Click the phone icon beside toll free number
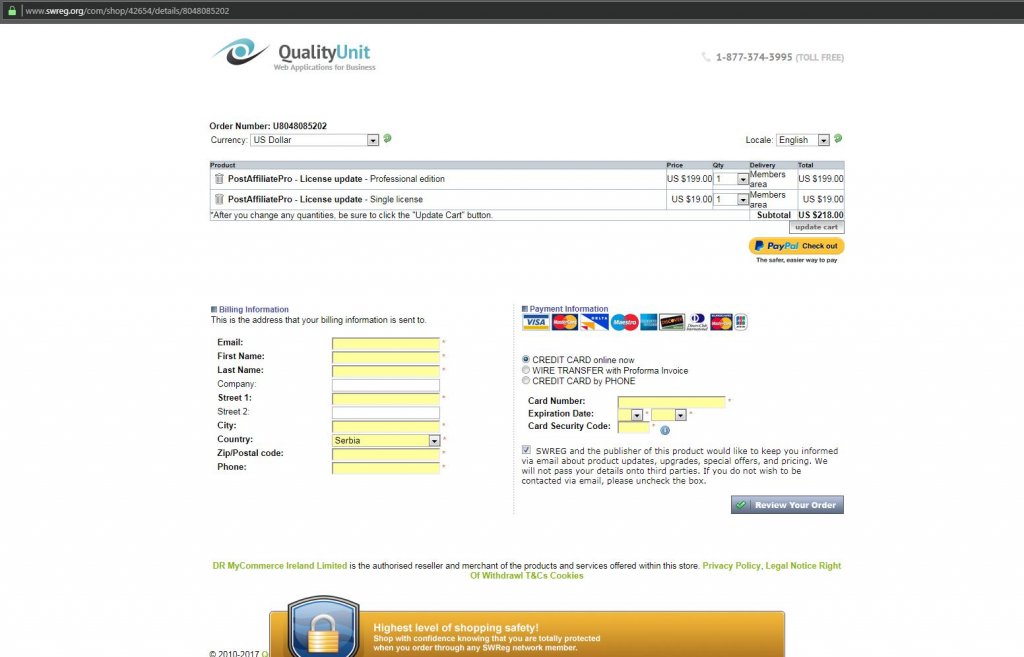This screenshot has width=1024, height=657. (706, 57)
